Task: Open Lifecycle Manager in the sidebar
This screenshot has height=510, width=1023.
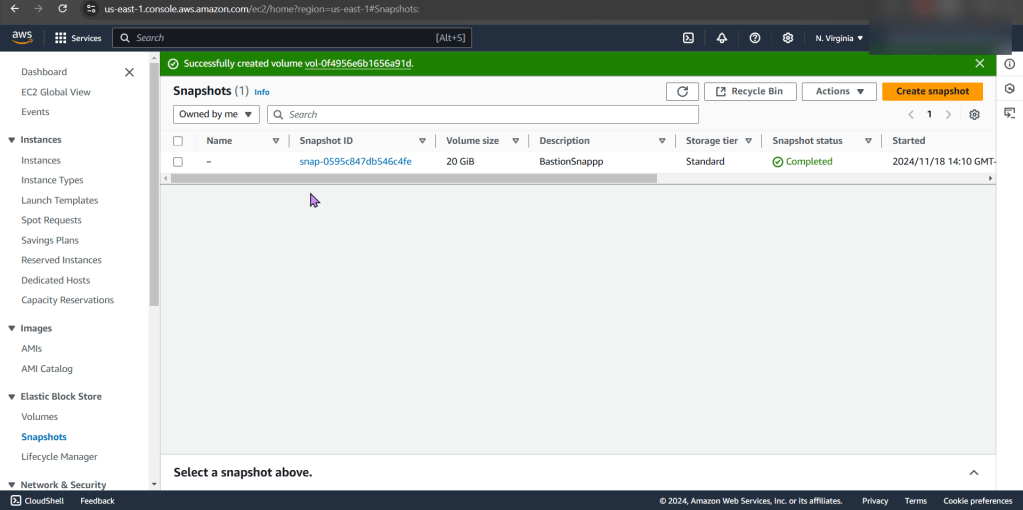Action: pyautogui.click(x=59, y=457)
